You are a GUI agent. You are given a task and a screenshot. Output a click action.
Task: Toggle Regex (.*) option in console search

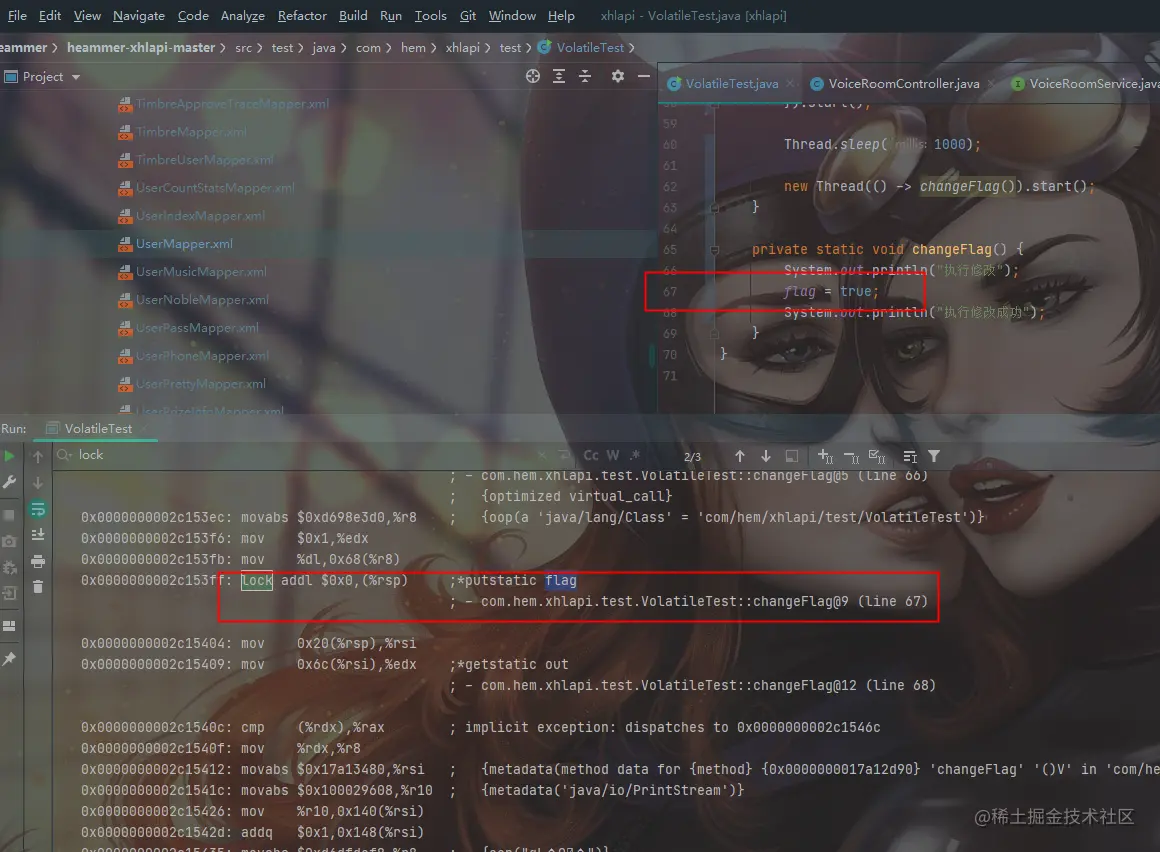pos(634,456)
